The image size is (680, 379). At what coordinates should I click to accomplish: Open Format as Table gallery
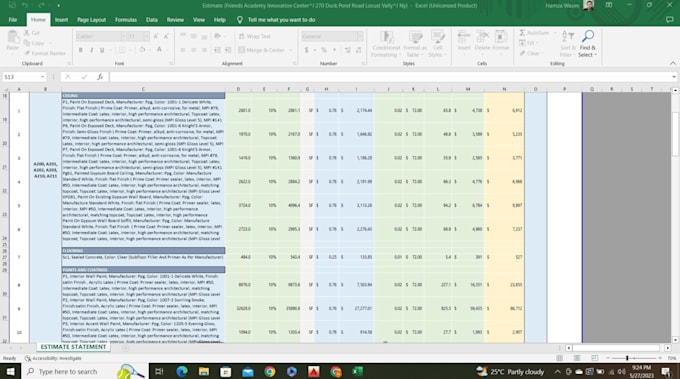415,43
